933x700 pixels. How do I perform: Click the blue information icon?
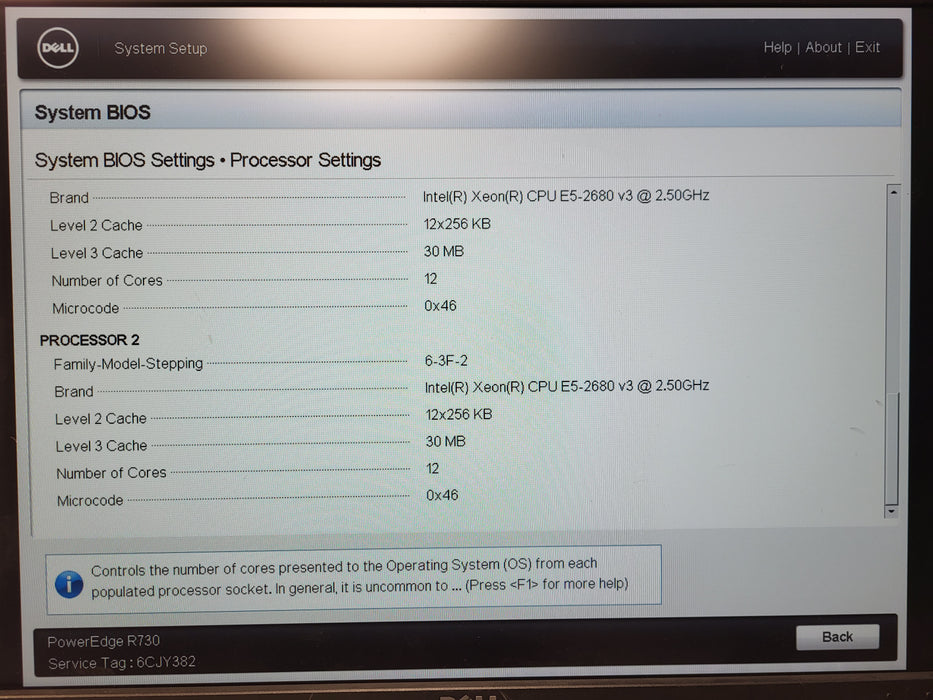69,585
